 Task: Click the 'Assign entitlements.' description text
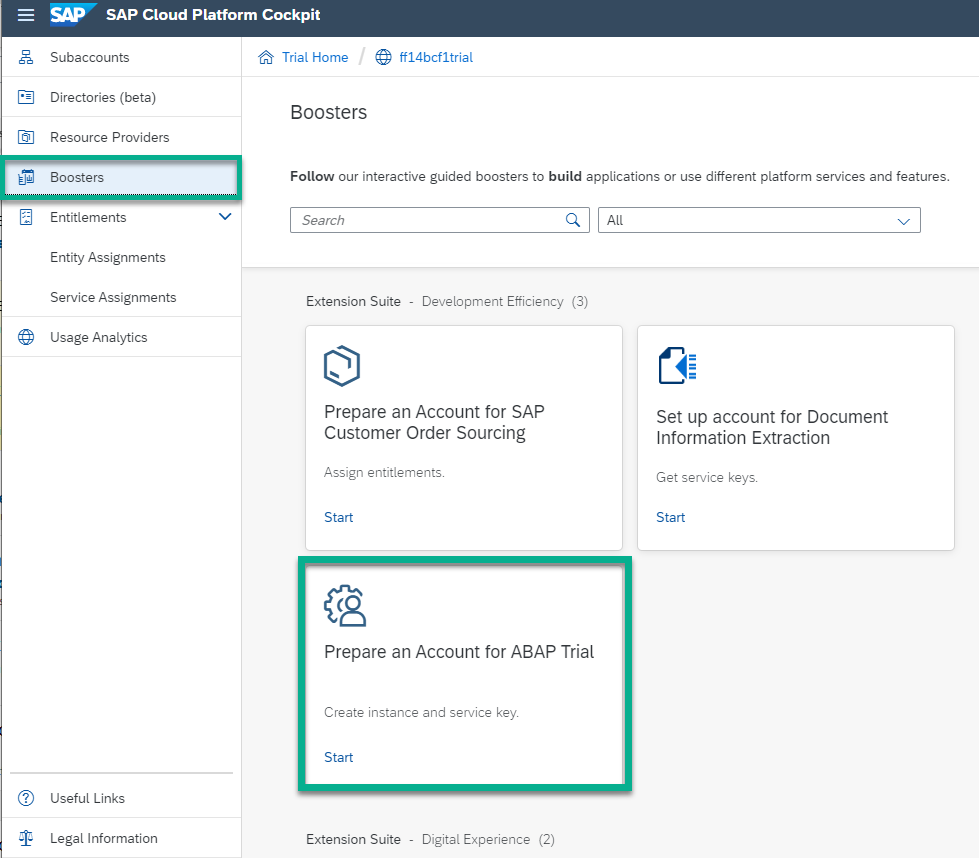tap(384, 473)
